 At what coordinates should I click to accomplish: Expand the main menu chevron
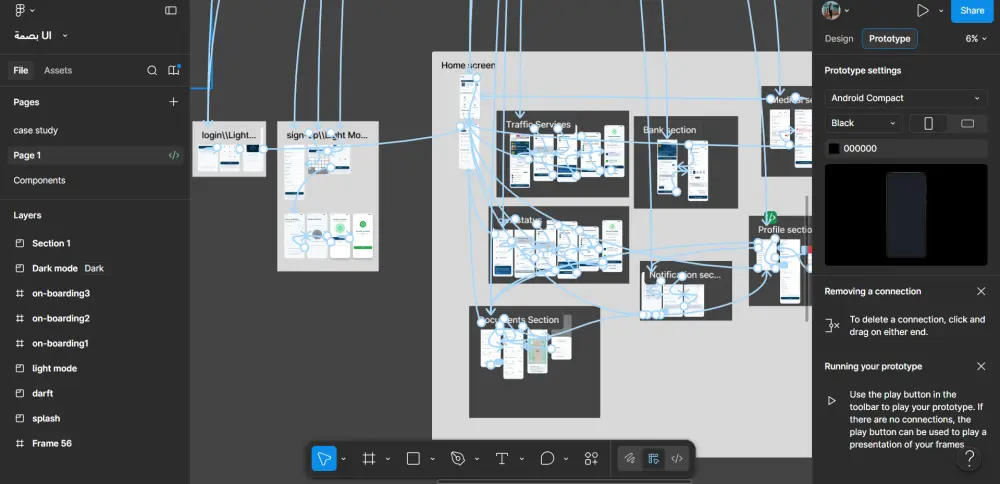tap(33, 11)
